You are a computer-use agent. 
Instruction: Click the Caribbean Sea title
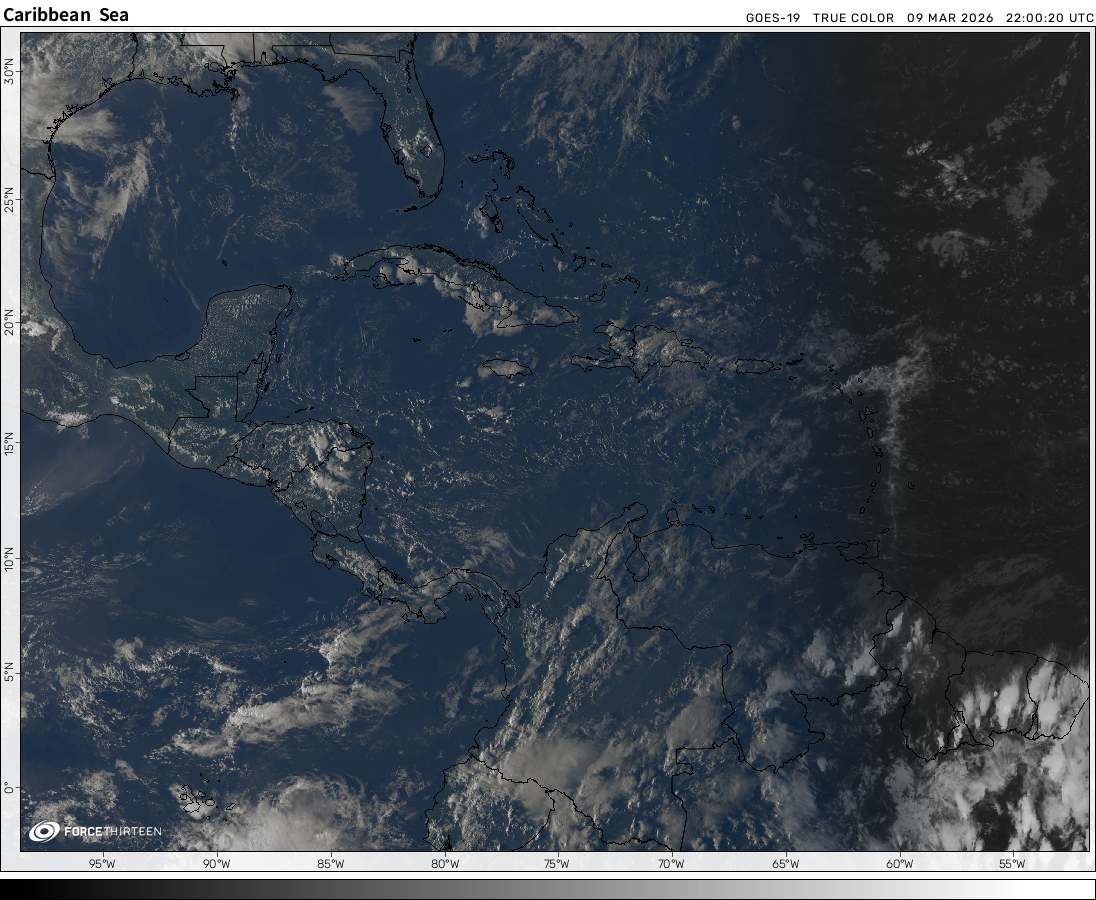point(66,16)
